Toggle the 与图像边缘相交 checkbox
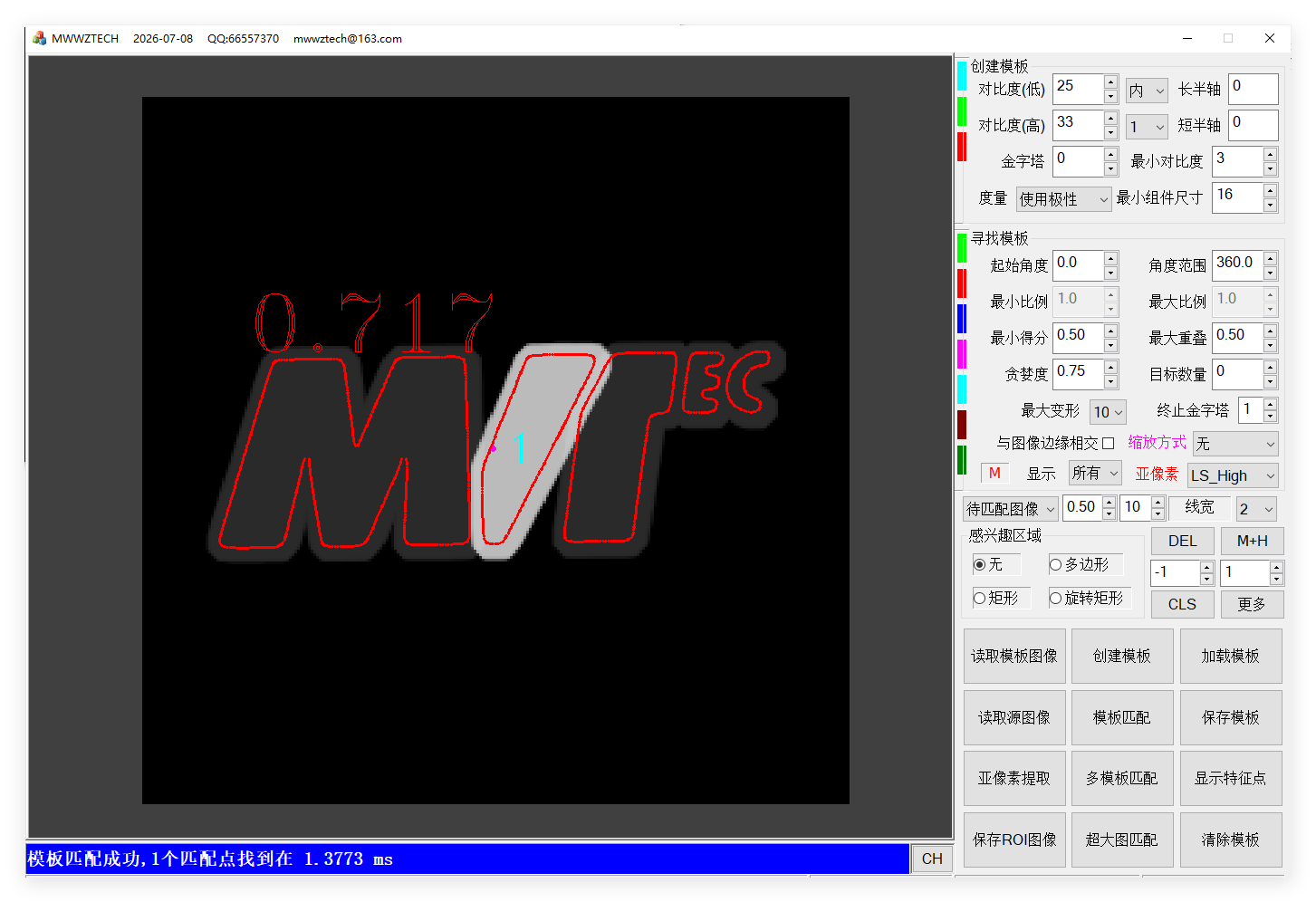The height and width of the screenshot is (902, 1316). pos(1108,443)
